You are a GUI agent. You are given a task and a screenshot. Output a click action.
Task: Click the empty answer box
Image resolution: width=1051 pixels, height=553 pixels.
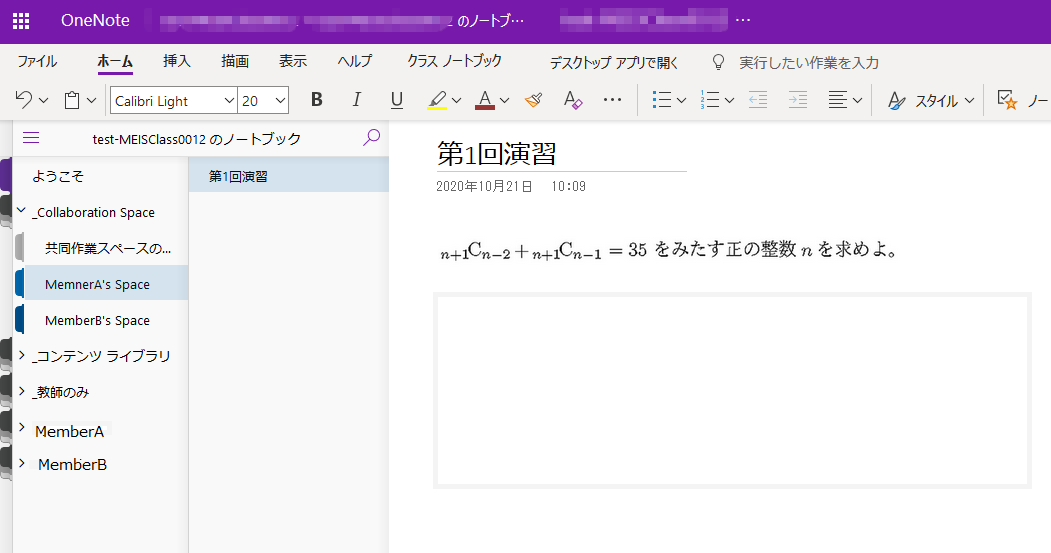[x=732, y=390]
